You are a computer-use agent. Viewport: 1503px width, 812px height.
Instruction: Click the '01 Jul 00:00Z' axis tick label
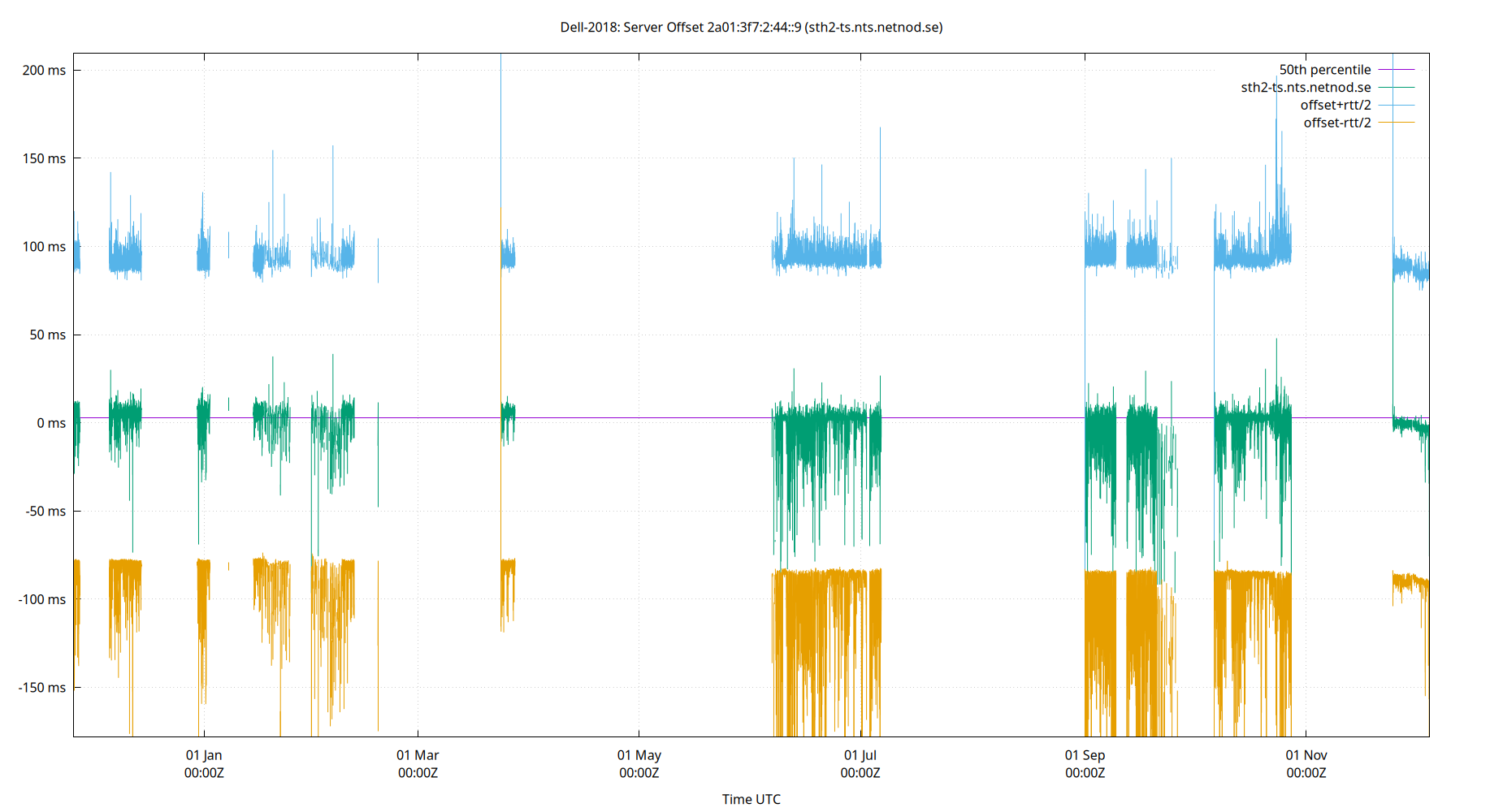click(x=861, y=763)
